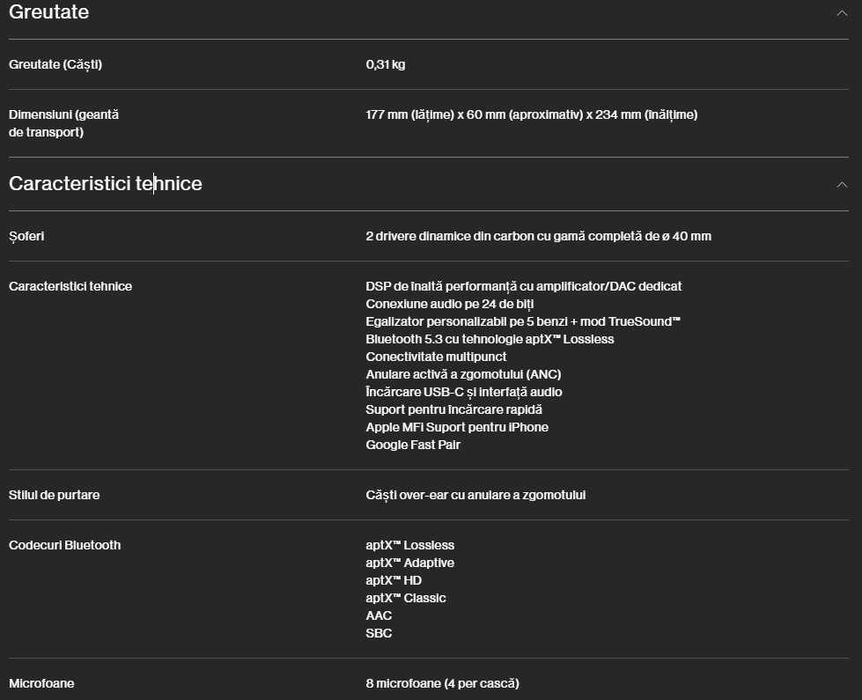Click the Conectivitate multipunct feature line

click(x=436, y=357)
